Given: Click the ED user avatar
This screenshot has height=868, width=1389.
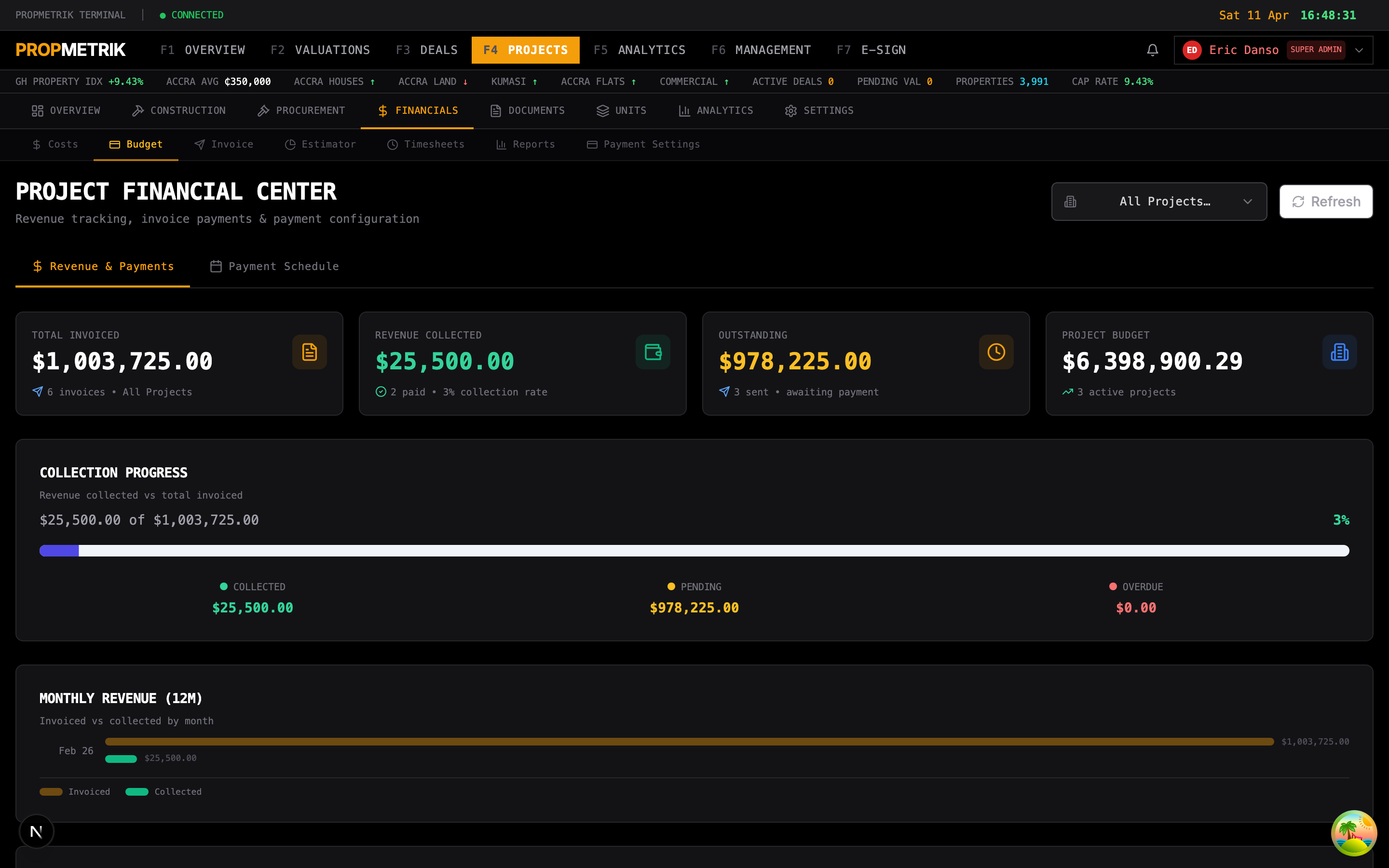Looking at the screenshot, I should coord(1192,50).
